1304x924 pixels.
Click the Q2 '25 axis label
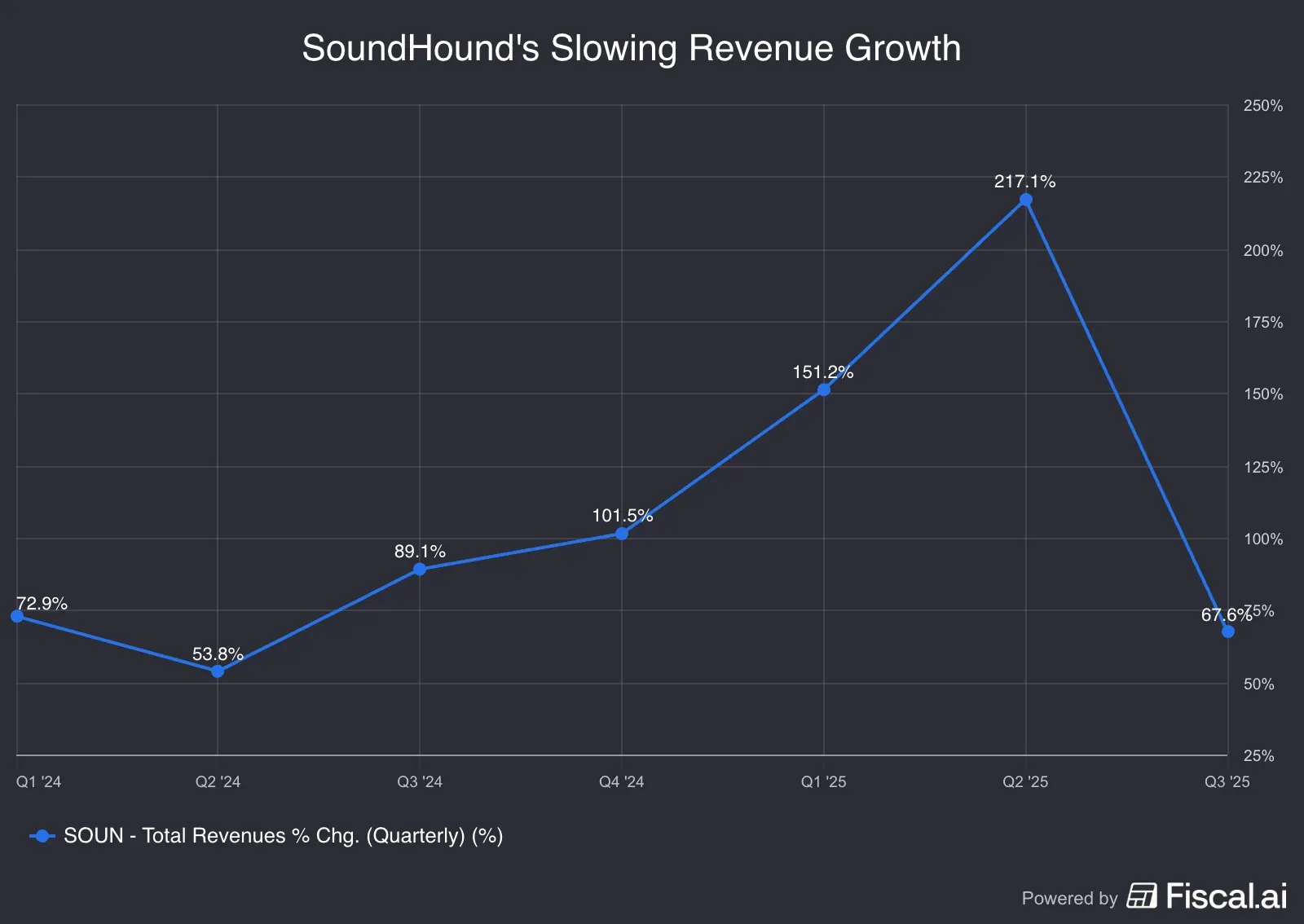tap(1026, 781)
